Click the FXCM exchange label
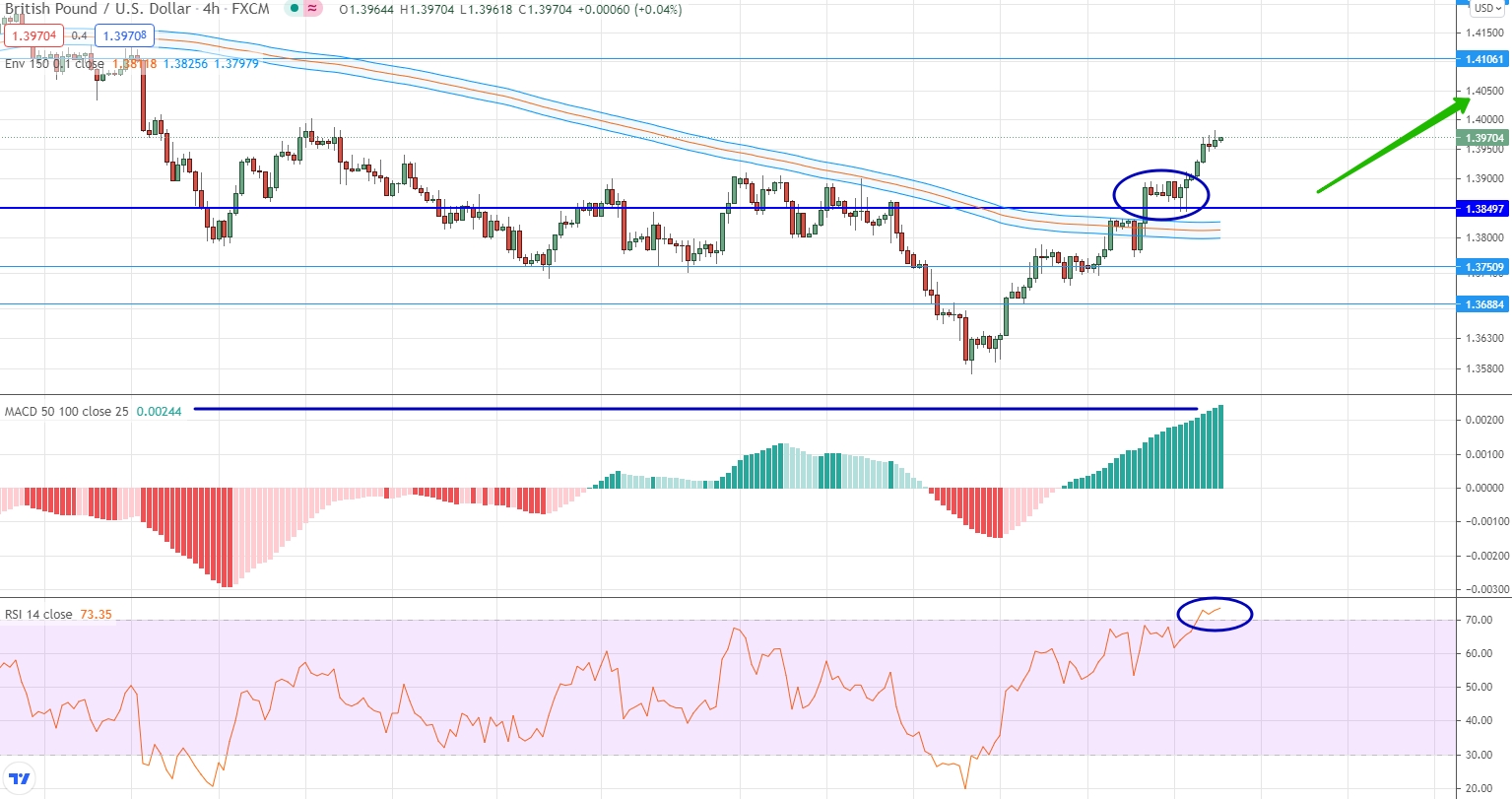Screen dimensions: 1512x799 pos(250,9)
